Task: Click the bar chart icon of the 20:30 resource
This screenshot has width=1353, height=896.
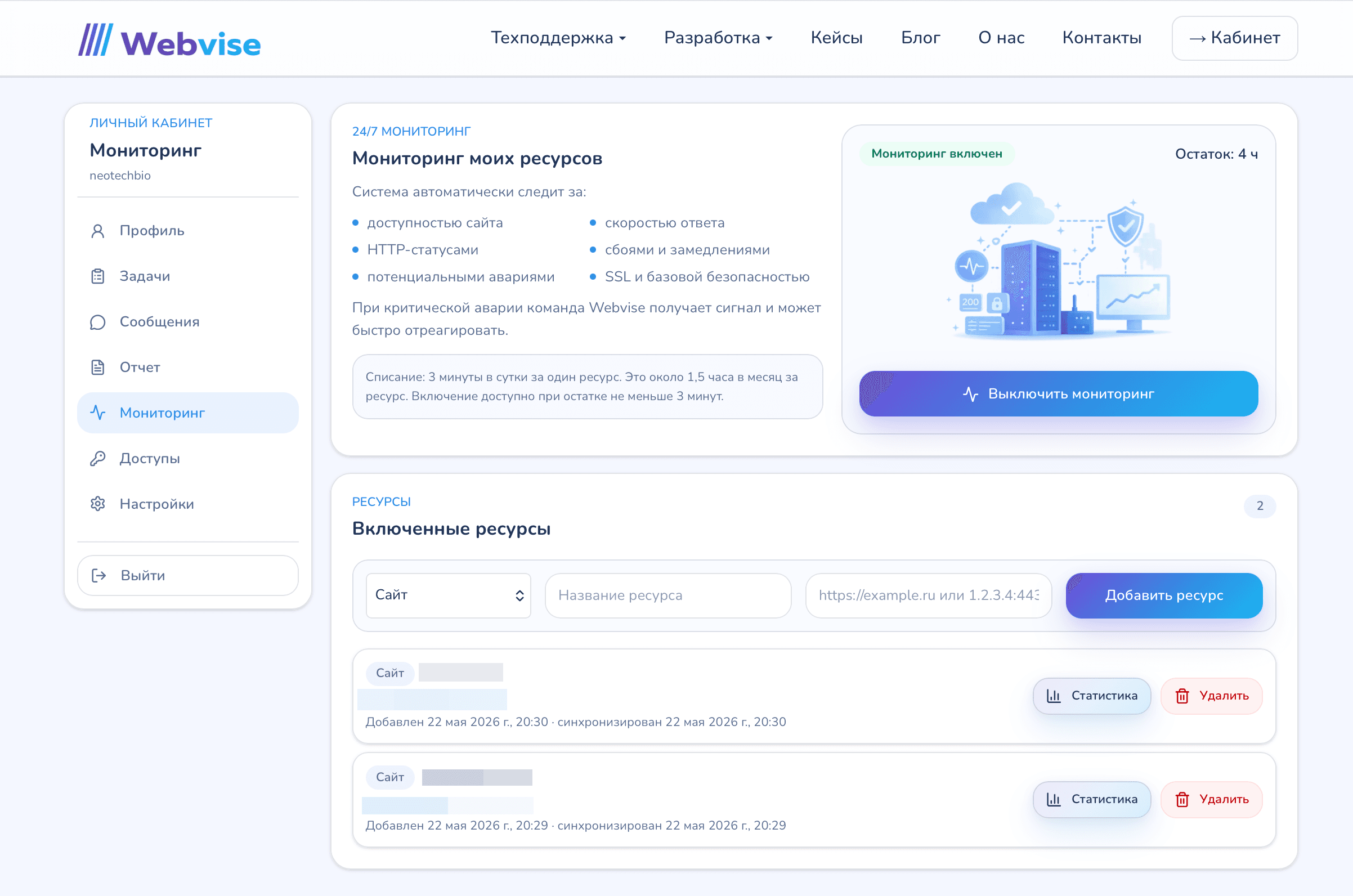Action: tap(1054, 696)
